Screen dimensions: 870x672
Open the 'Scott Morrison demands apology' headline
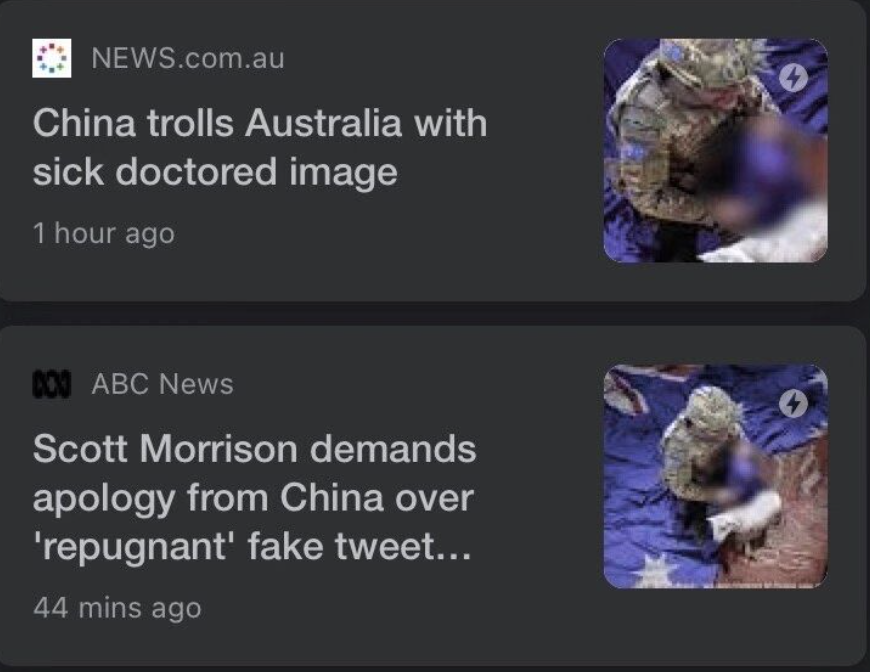tap(254, 498)
